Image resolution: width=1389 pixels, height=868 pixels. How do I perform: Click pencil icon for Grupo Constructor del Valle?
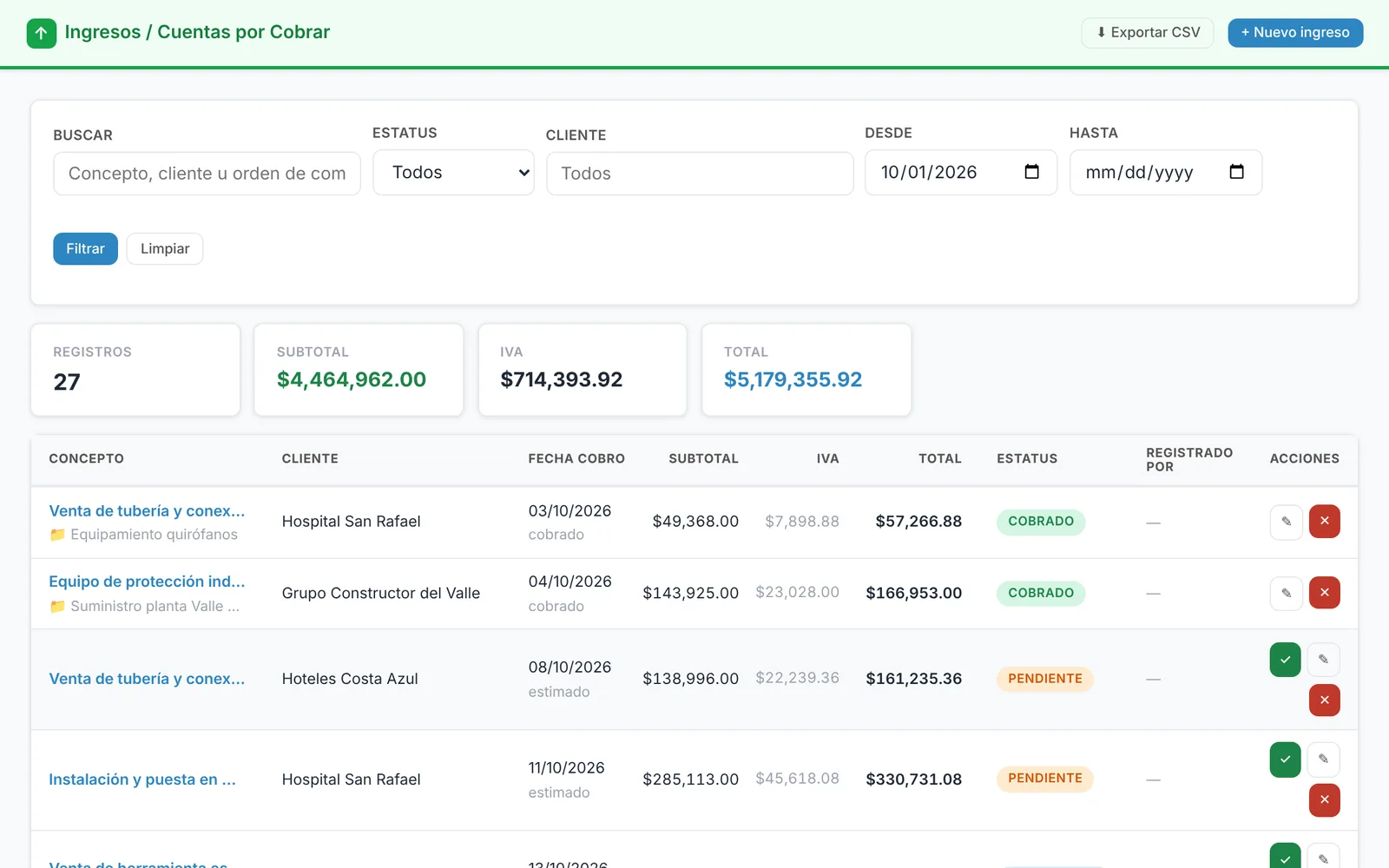(x=1286, y=594)
